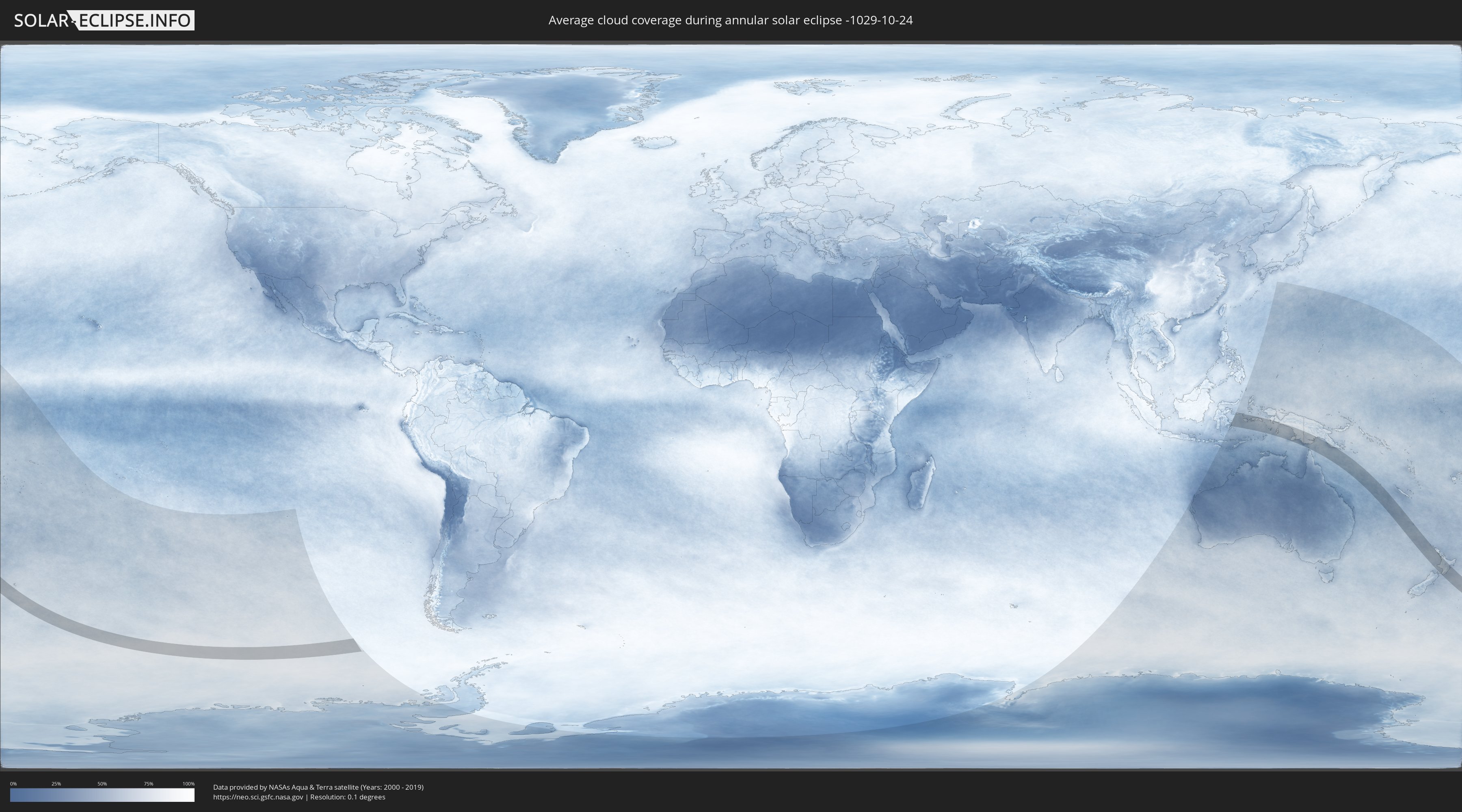
Task: Click the '75%' legend label
Action: [148, 784]
